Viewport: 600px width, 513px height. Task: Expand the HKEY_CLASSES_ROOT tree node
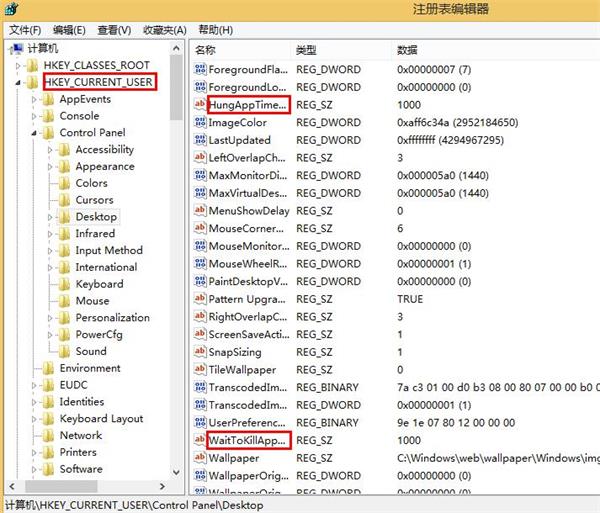(19, 65)
